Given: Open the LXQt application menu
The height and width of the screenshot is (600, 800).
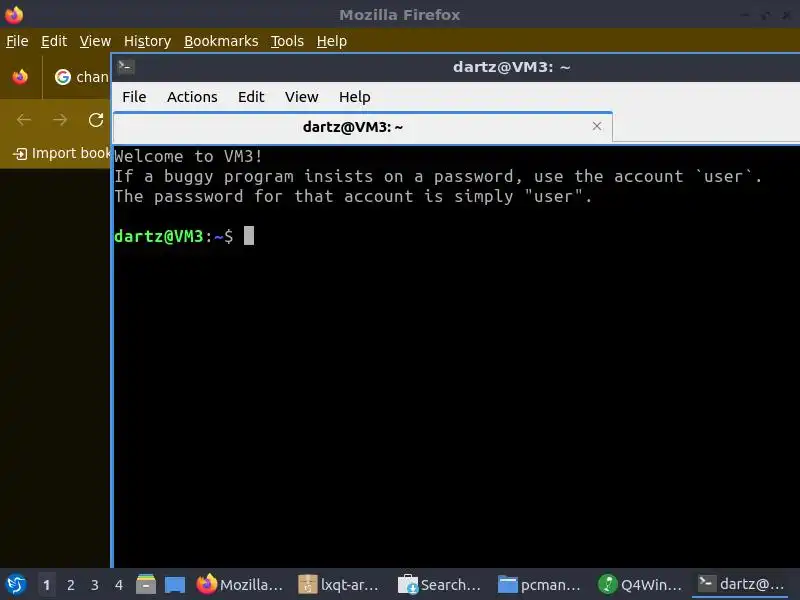Looking at the screenshot, I should [x=16, y=585].
